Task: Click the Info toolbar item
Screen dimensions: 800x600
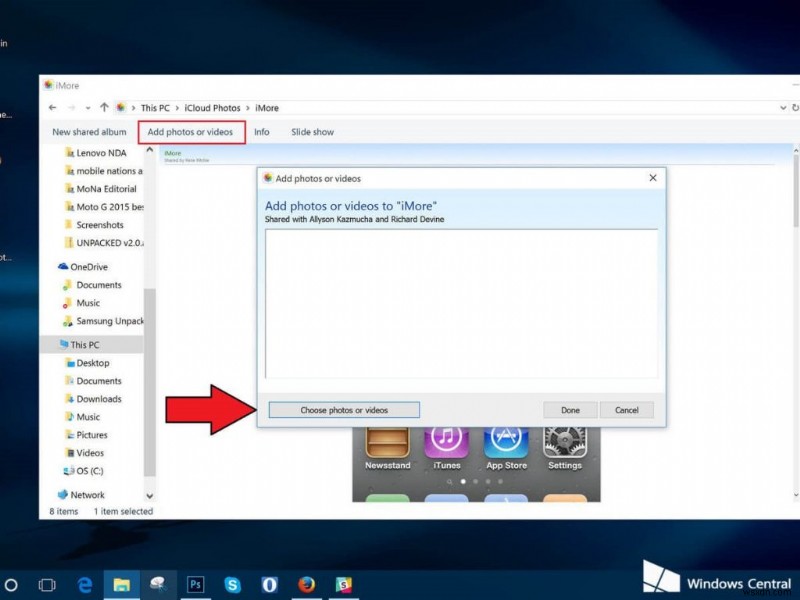Action: click(261, 132)
